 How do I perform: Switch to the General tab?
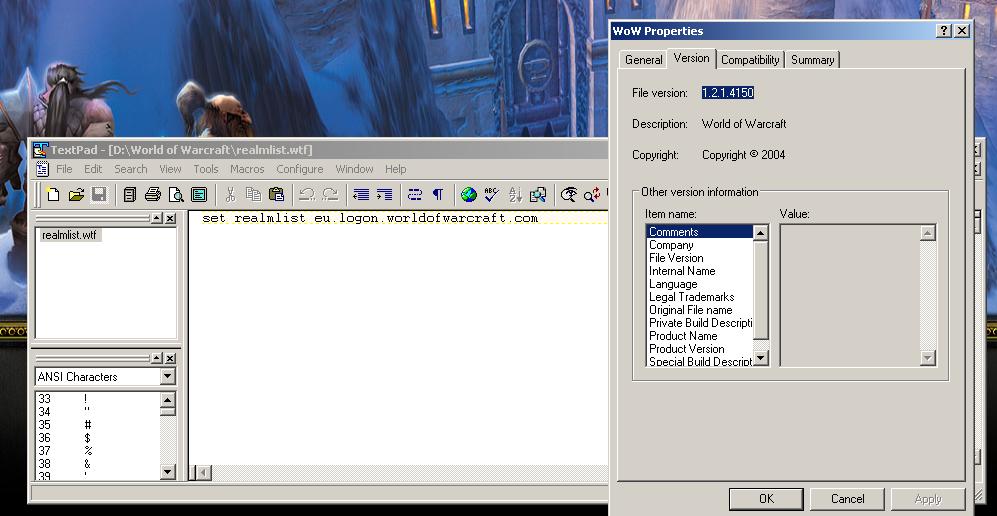(643, 60)
